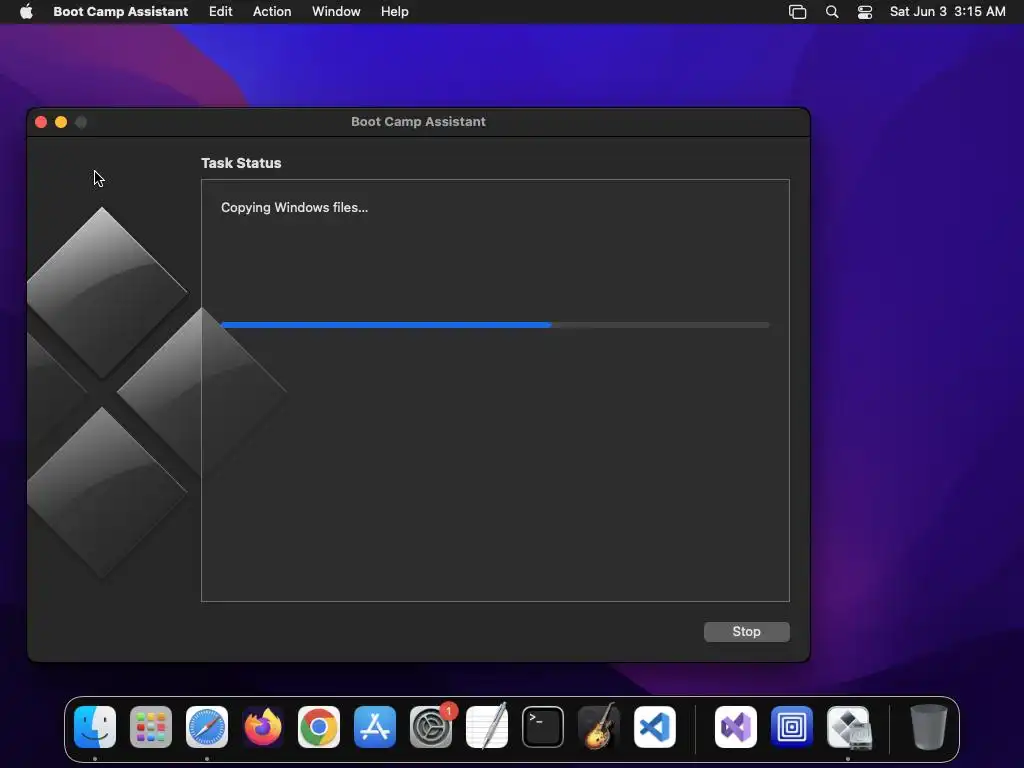Click the Task Status heading
This screenshot has height=768, width=1024.
[x=241, y=163]
